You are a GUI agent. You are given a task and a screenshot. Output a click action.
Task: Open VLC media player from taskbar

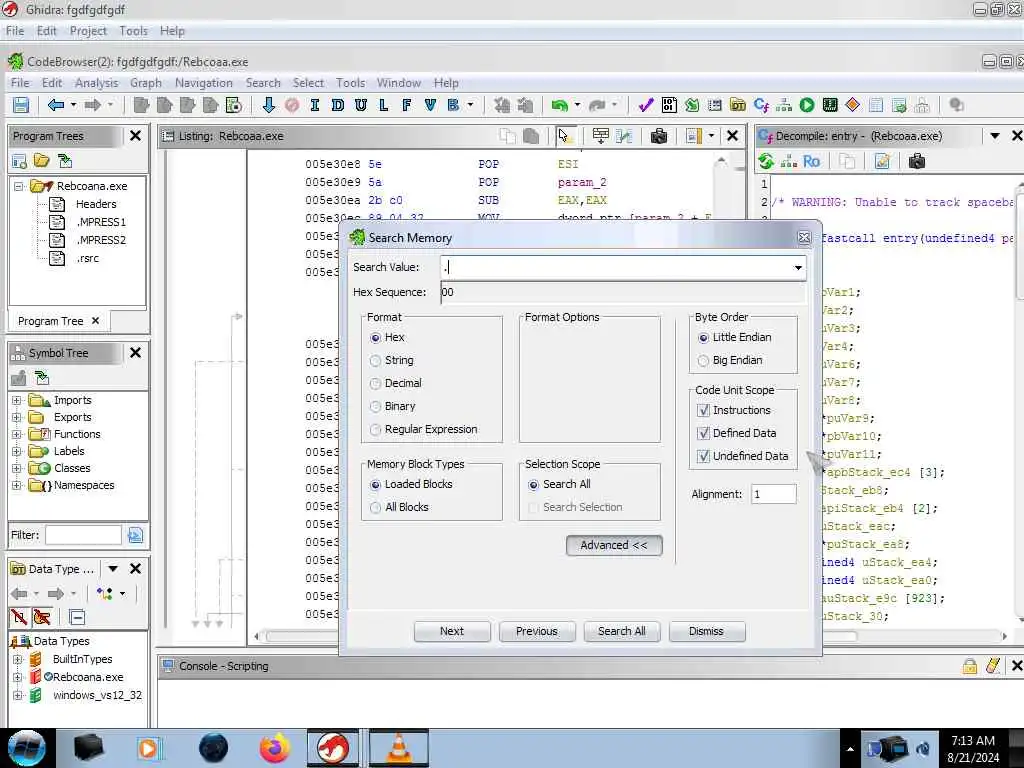pyautogui.click(x=398, y=748)
